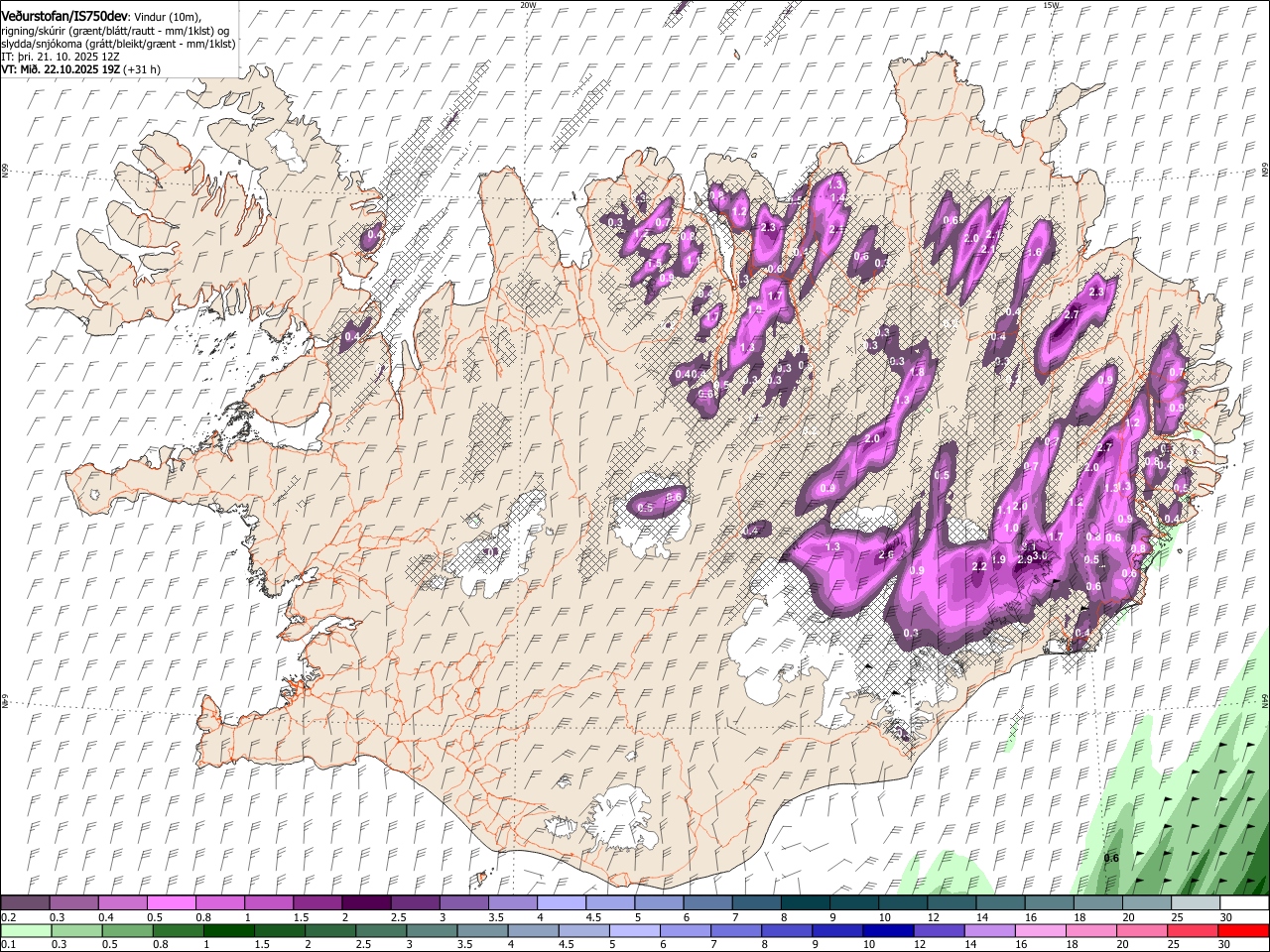Viewport: 1270px width, 952px height.
Task: Click the Veðurstofan/IS750dev title
Action: click(64, 14)
